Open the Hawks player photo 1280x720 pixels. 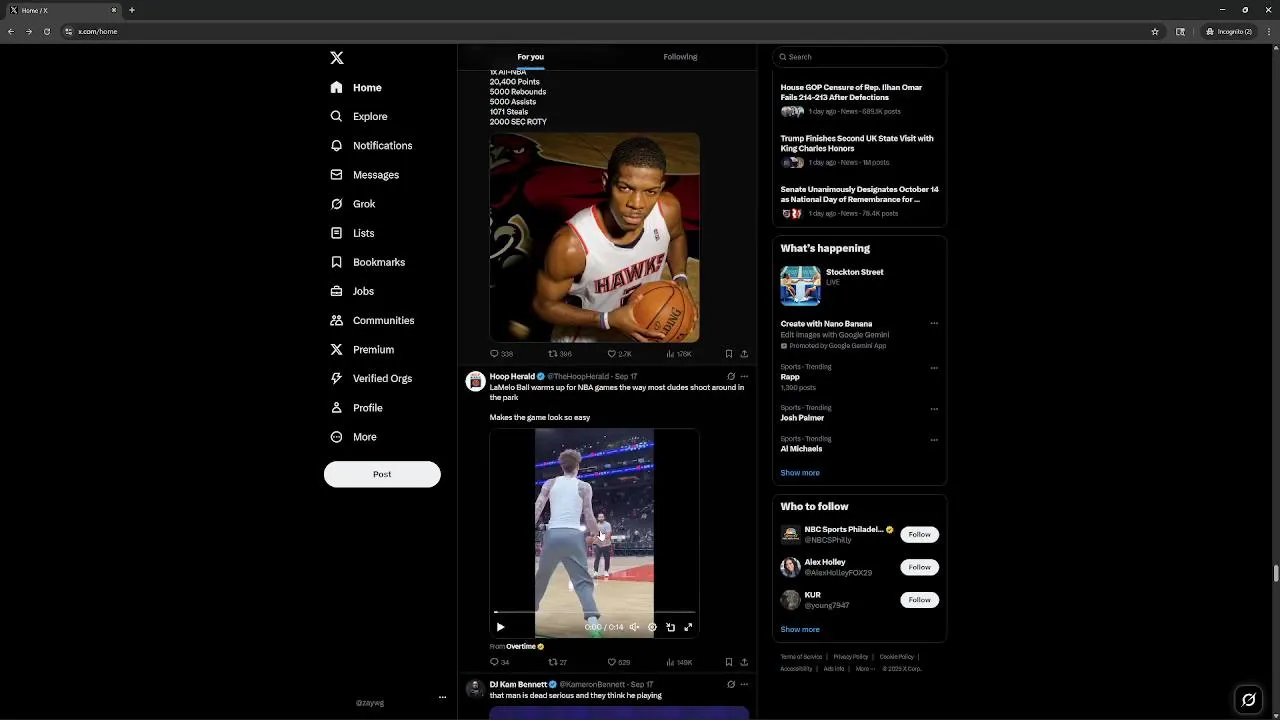coord(594,238)
